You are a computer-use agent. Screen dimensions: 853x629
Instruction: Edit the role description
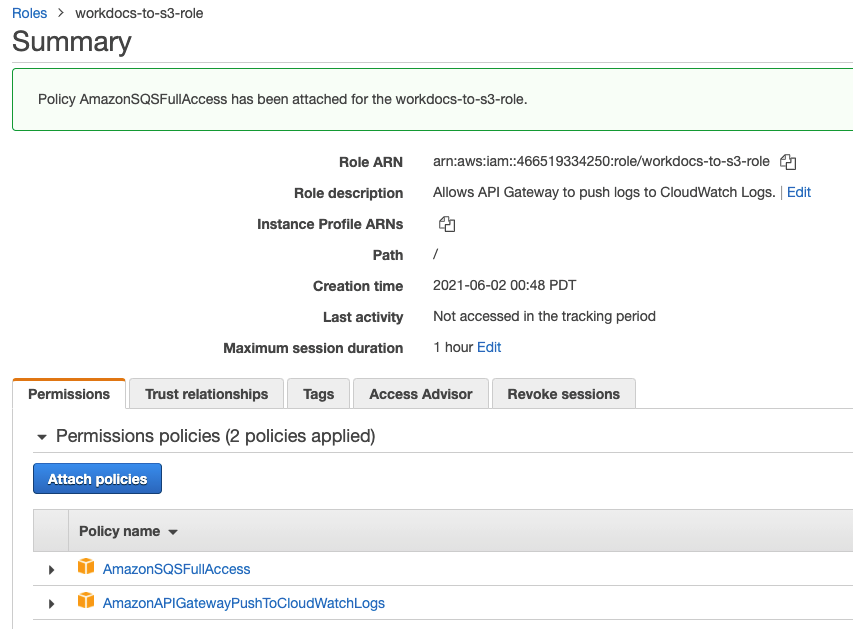(x=798, y=192)
